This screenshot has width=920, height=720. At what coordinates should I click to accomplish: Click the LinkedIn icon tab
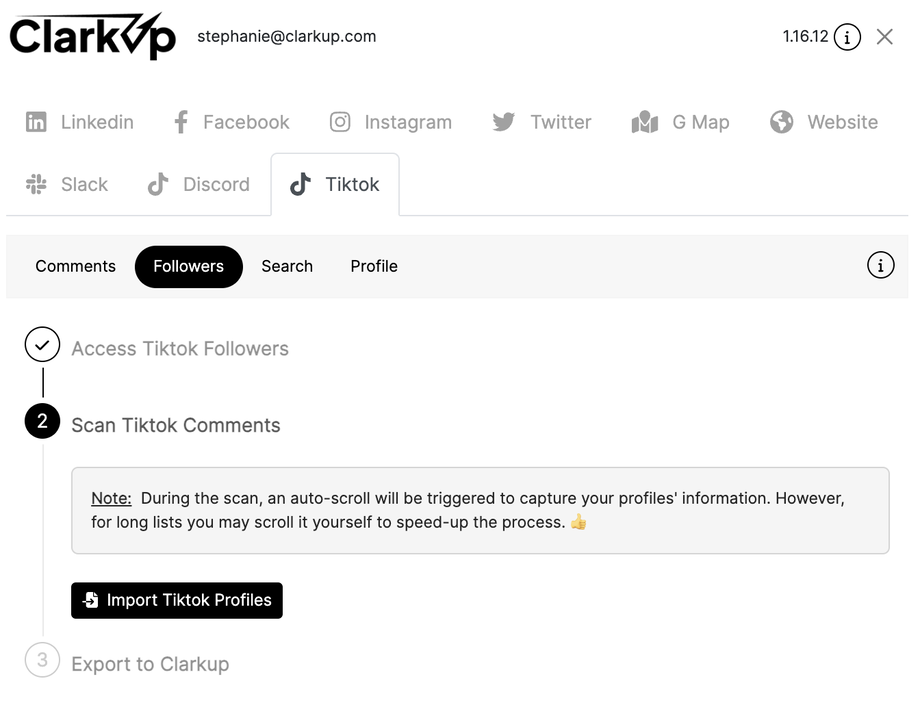pos(36,122)
